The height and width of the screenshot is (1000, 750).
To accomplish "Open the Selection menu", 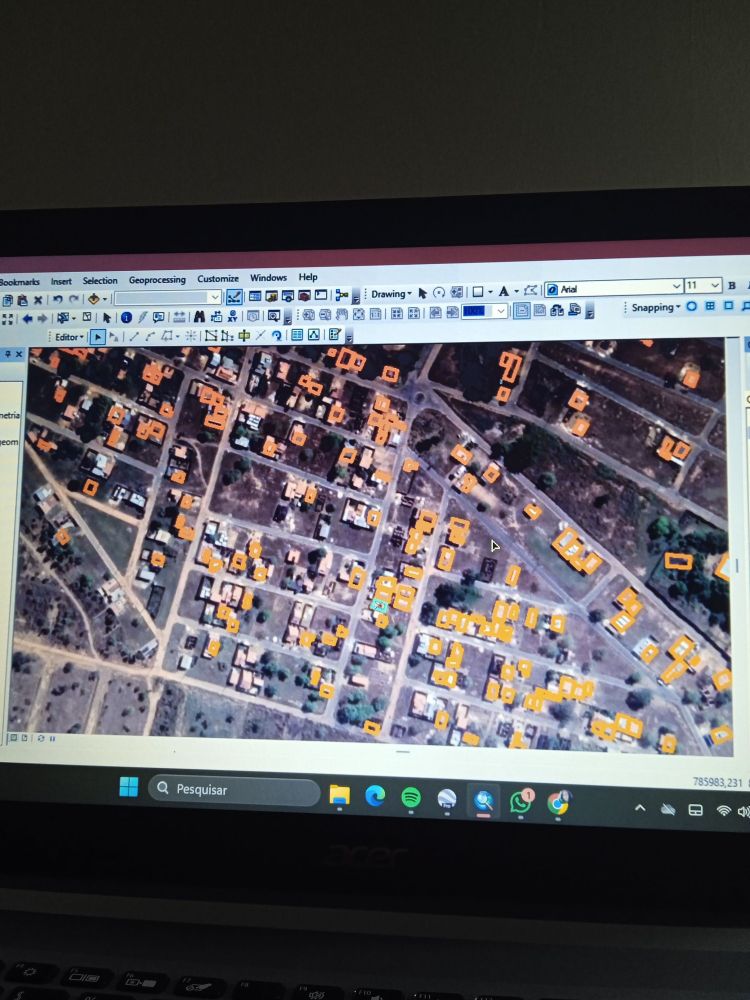I will [x=100, y=281].
